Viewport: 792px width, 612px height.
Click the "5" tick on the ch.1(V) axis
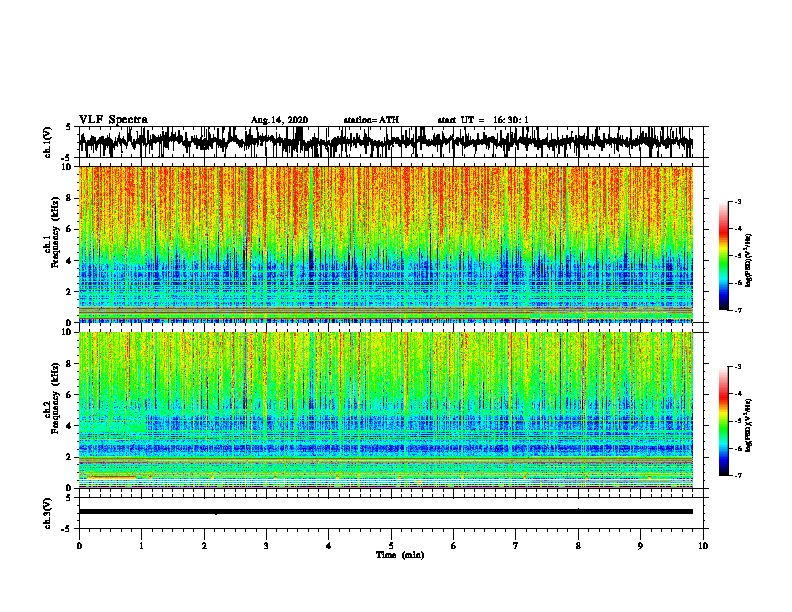[68, 127]
